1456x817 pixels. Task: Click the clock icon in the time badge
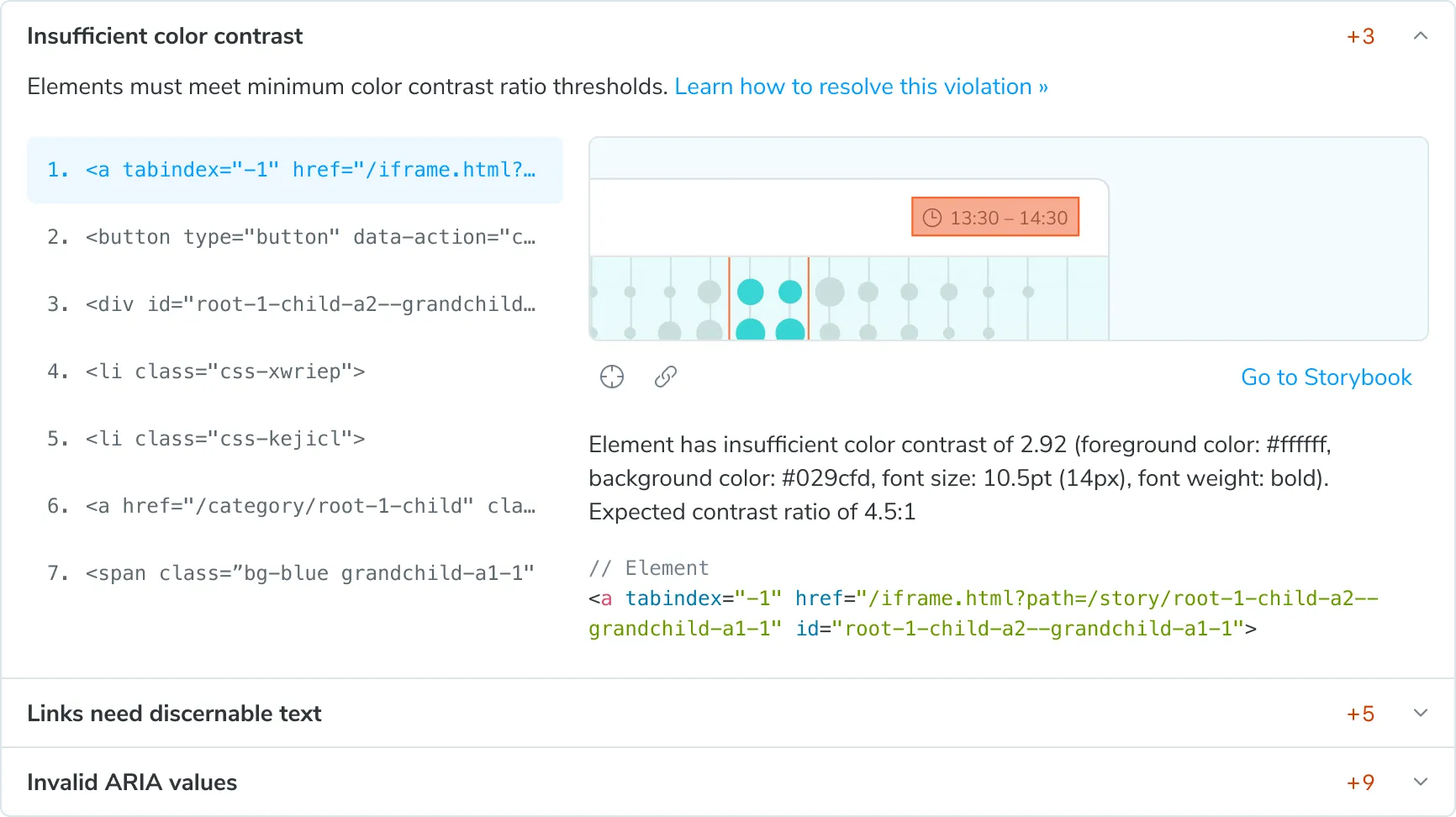click(932, 216)
